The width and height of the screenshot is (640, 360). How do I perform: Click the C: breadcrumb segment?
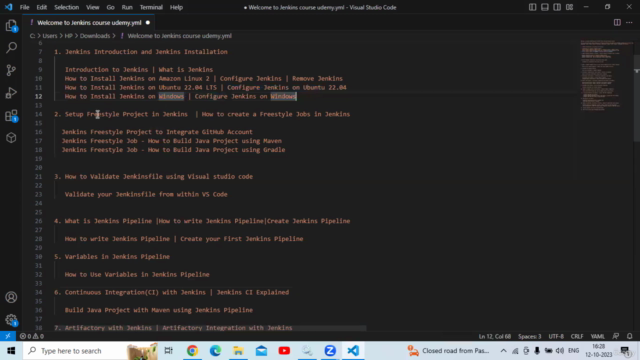click(x=32, y=36)
